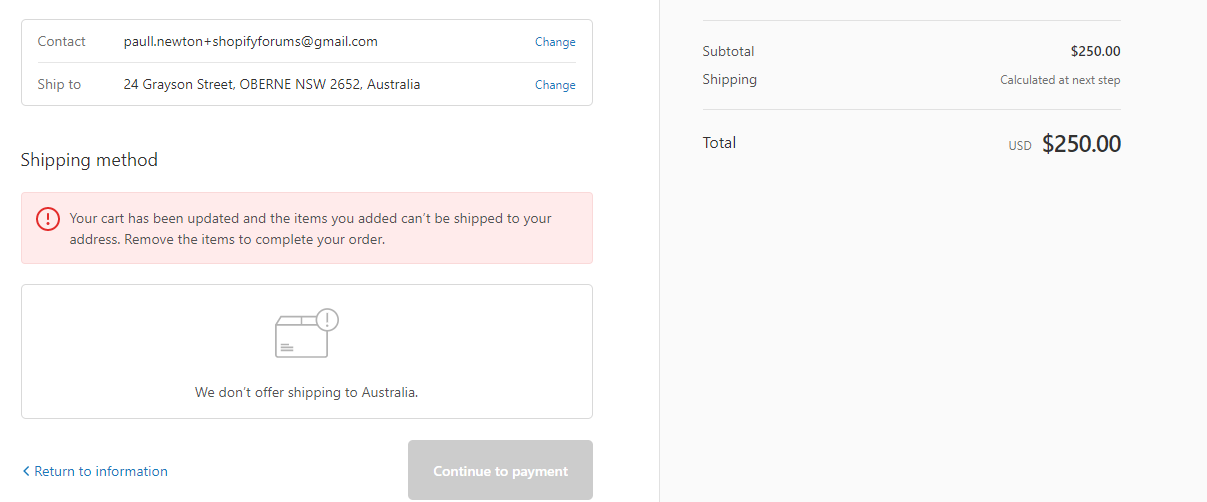Click the $250.00 subtotal amount

[1095, 51]
